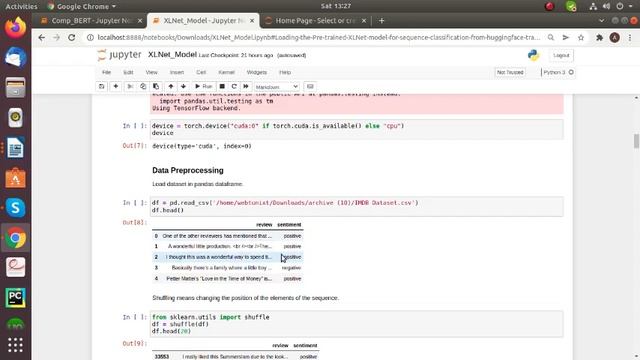Open Chrome extensions puzzle icon
Viewport: 640px width, 360px height.
coord(599,38)
